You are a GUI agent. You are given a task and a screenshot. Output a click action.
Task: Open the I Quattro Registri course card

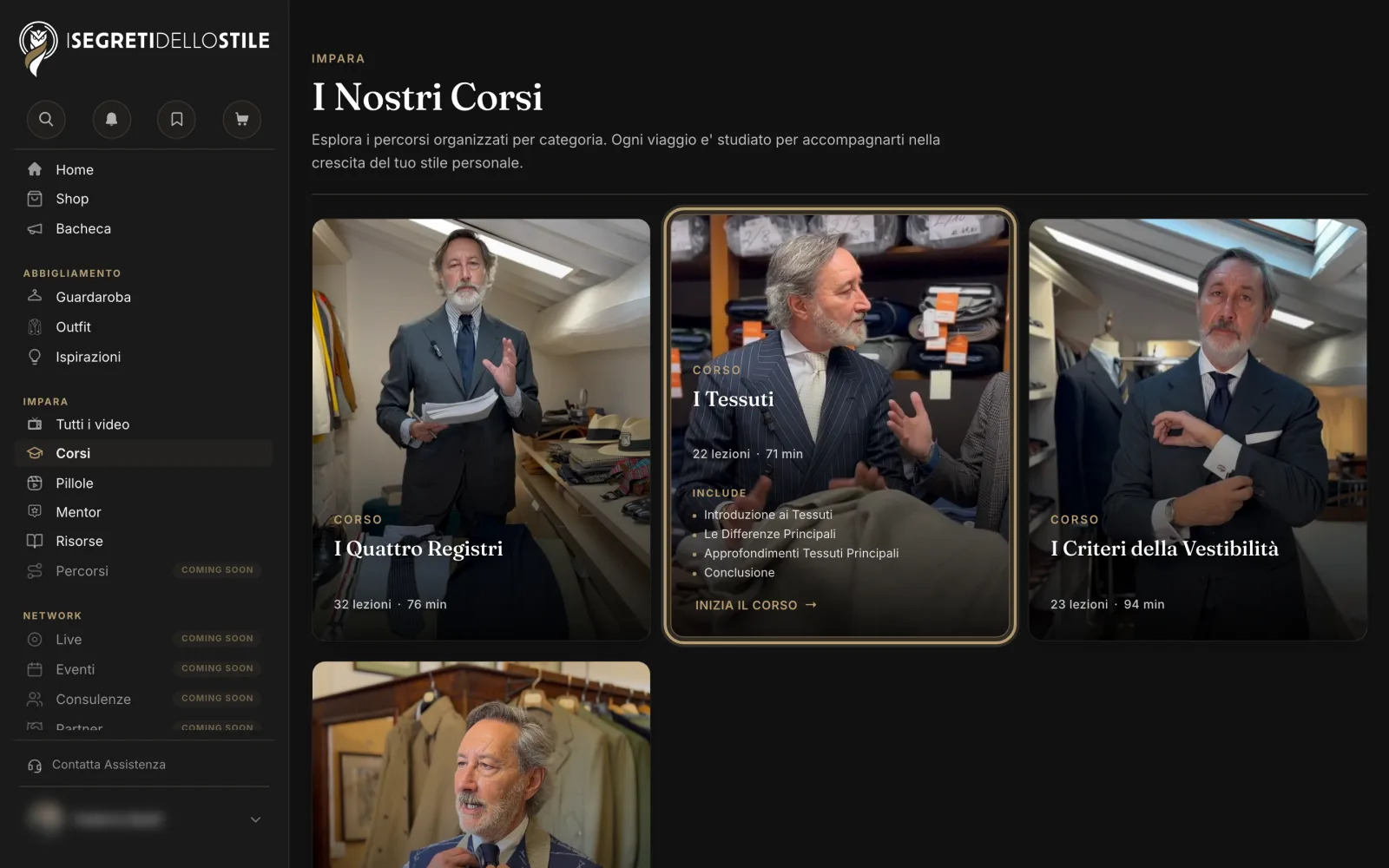481,430
